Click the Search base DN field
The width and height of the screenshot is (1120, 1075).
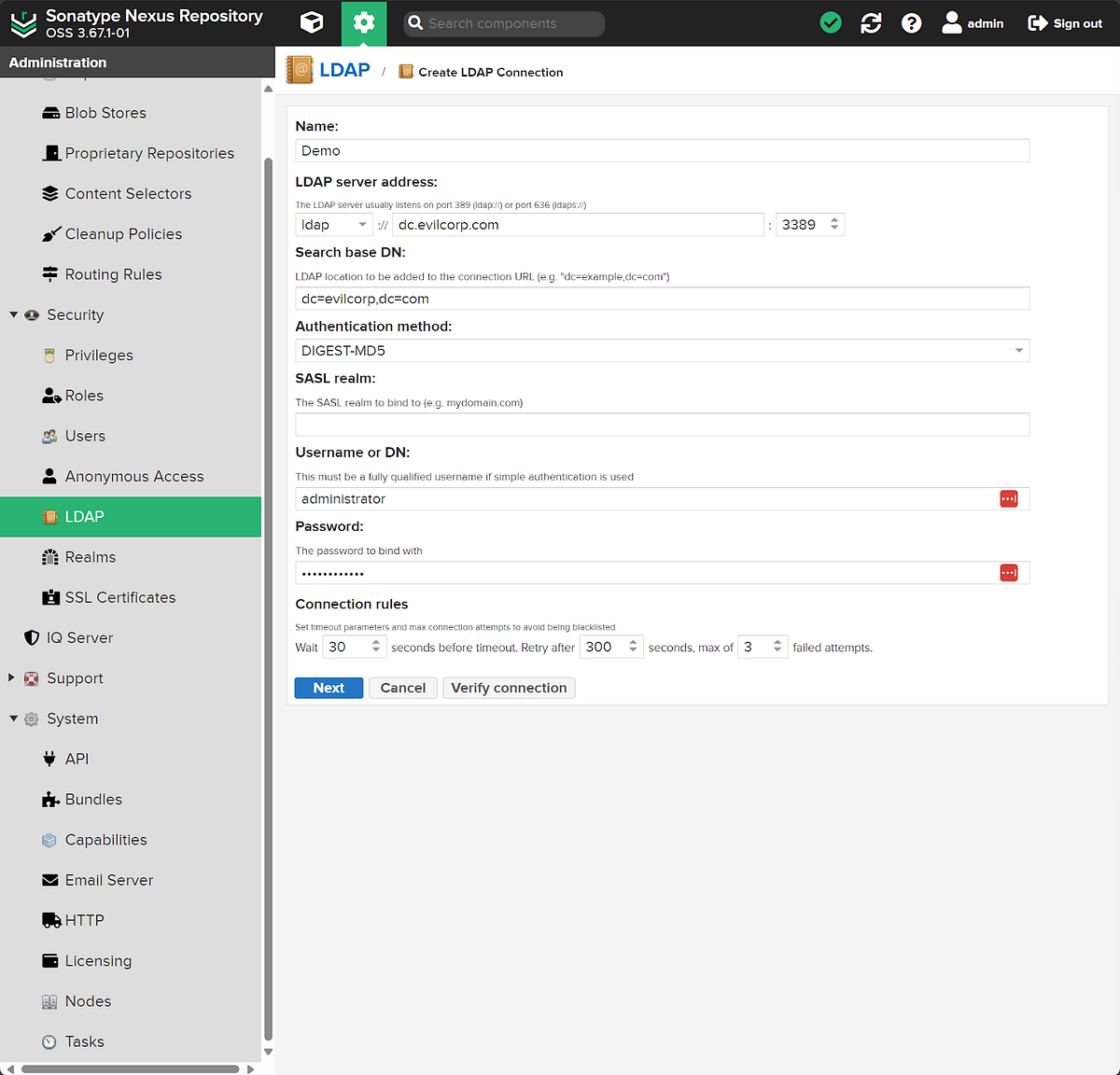tap(663, 299)
